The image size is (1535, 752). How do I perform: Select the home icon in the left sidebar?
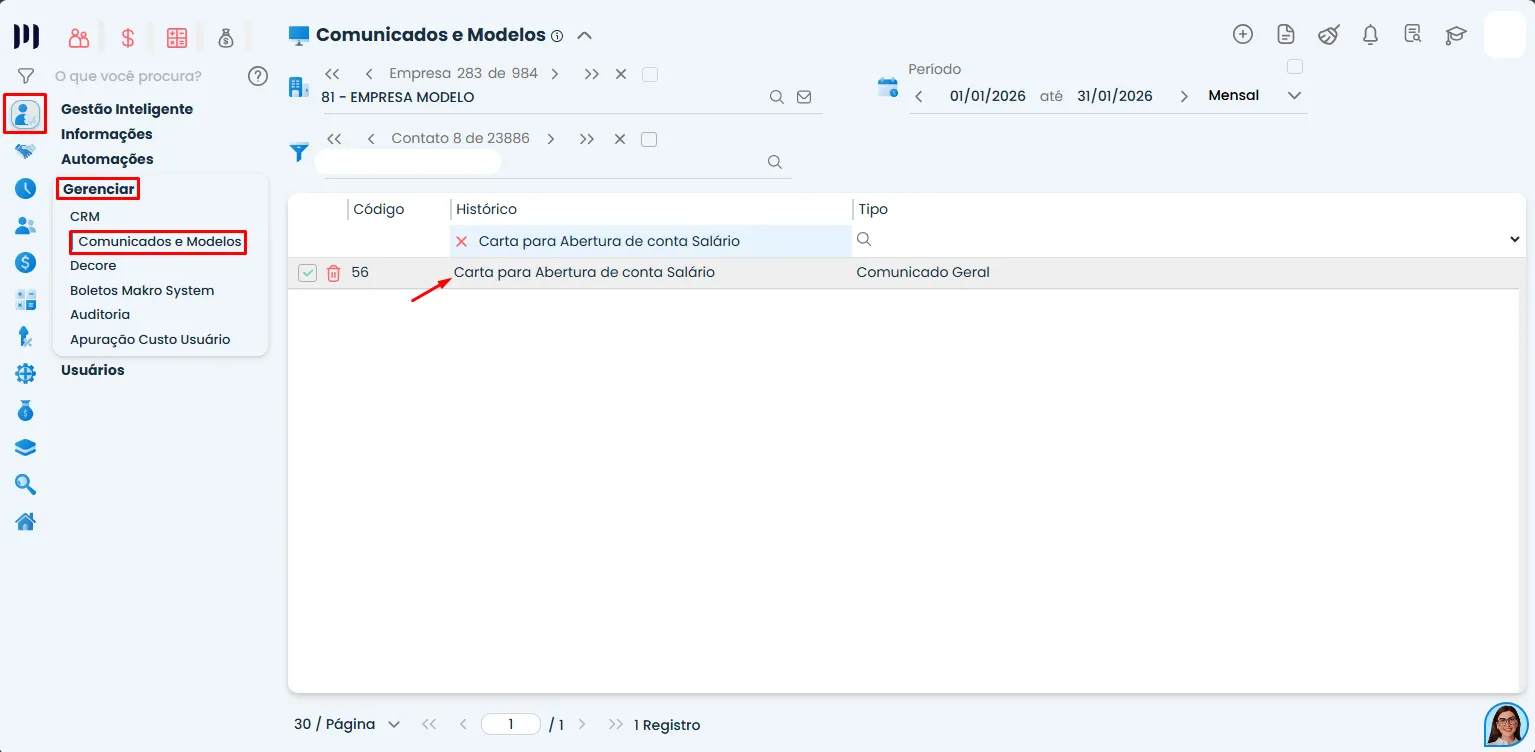coord(25,521)
